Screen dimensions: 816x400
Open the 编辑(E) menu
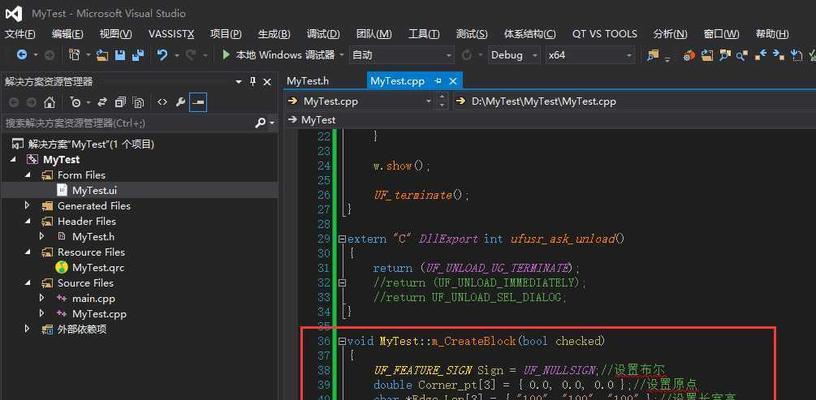tap(68, 34)
